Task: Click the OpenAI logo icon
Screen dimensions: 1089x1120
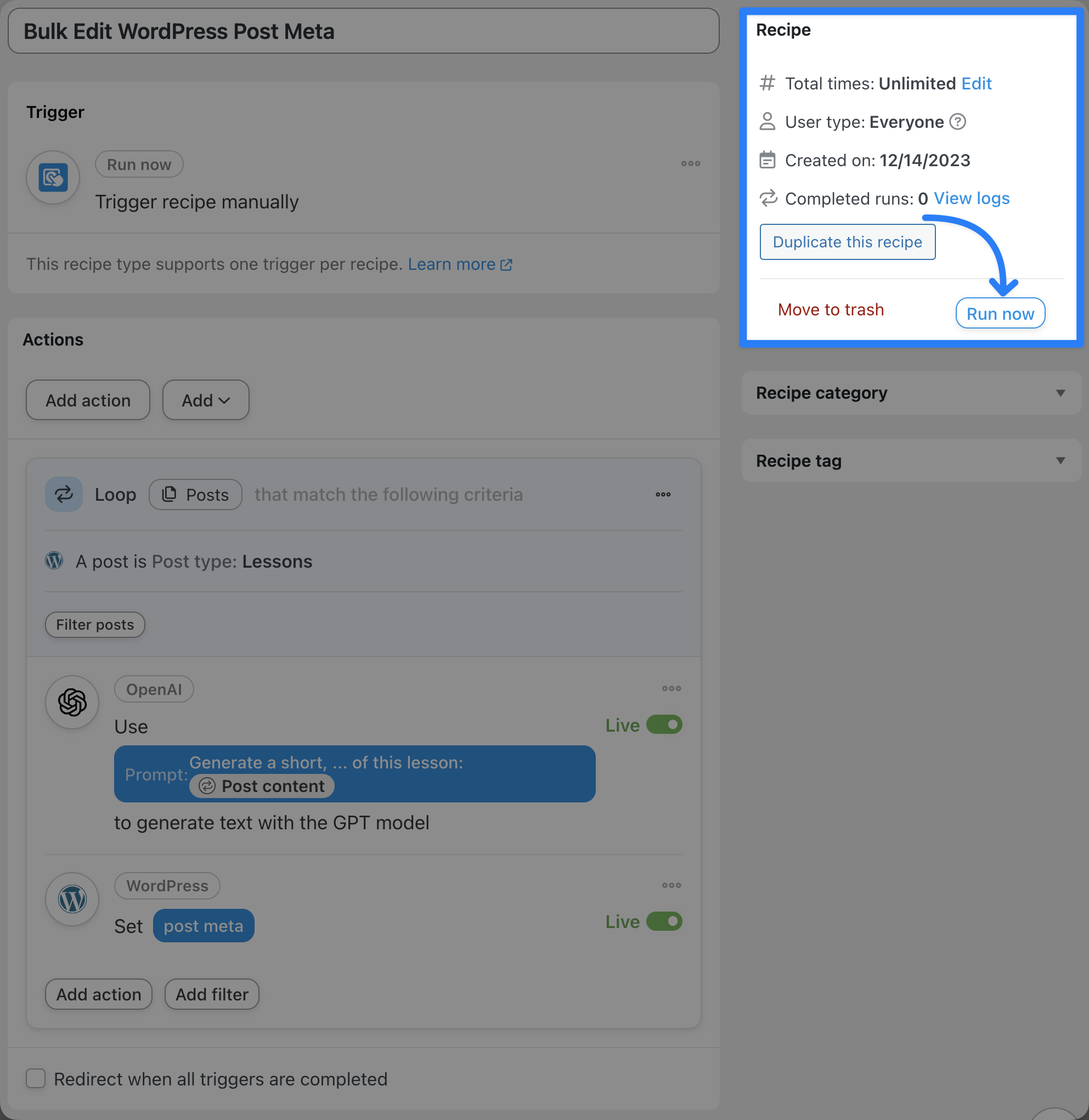Action: pos(72,702)
